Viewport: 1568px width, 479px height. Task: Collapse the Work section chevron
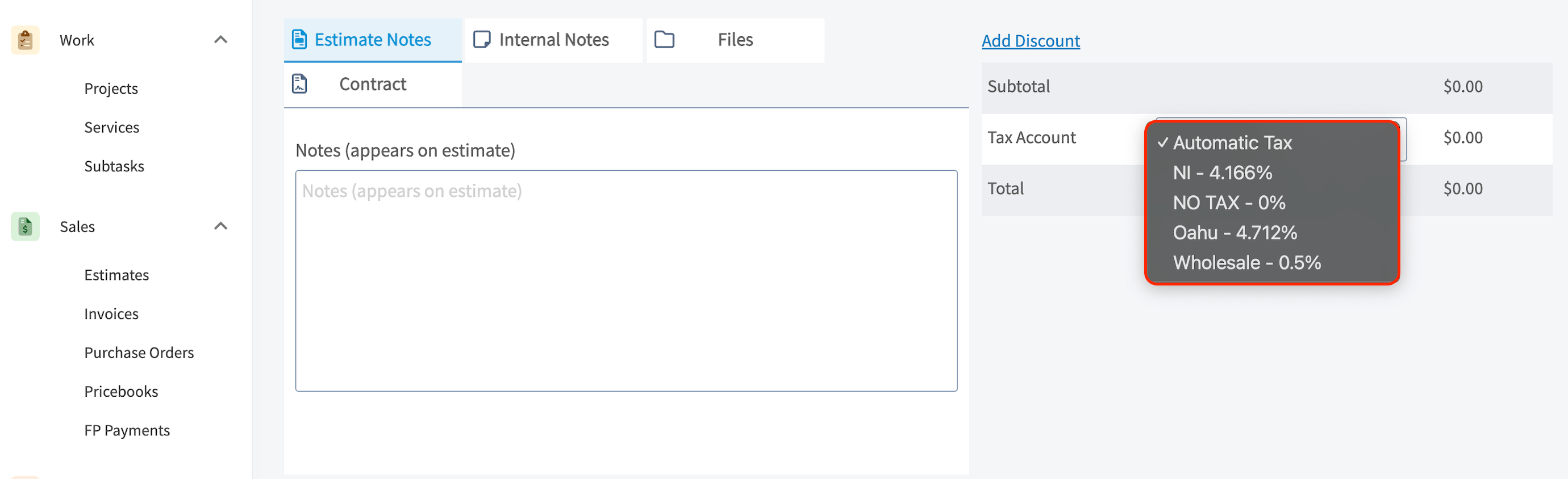click(221, 40)
